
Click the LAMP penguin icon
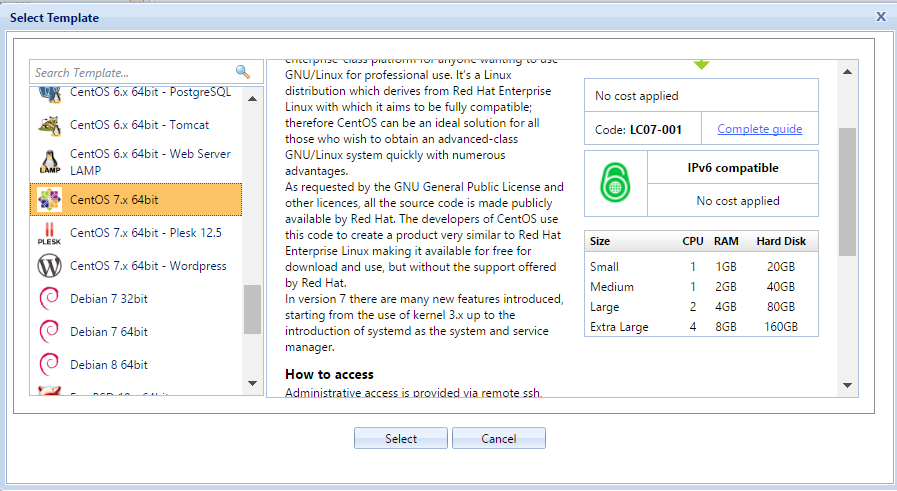pyautogui.click(x=50, y=162)
